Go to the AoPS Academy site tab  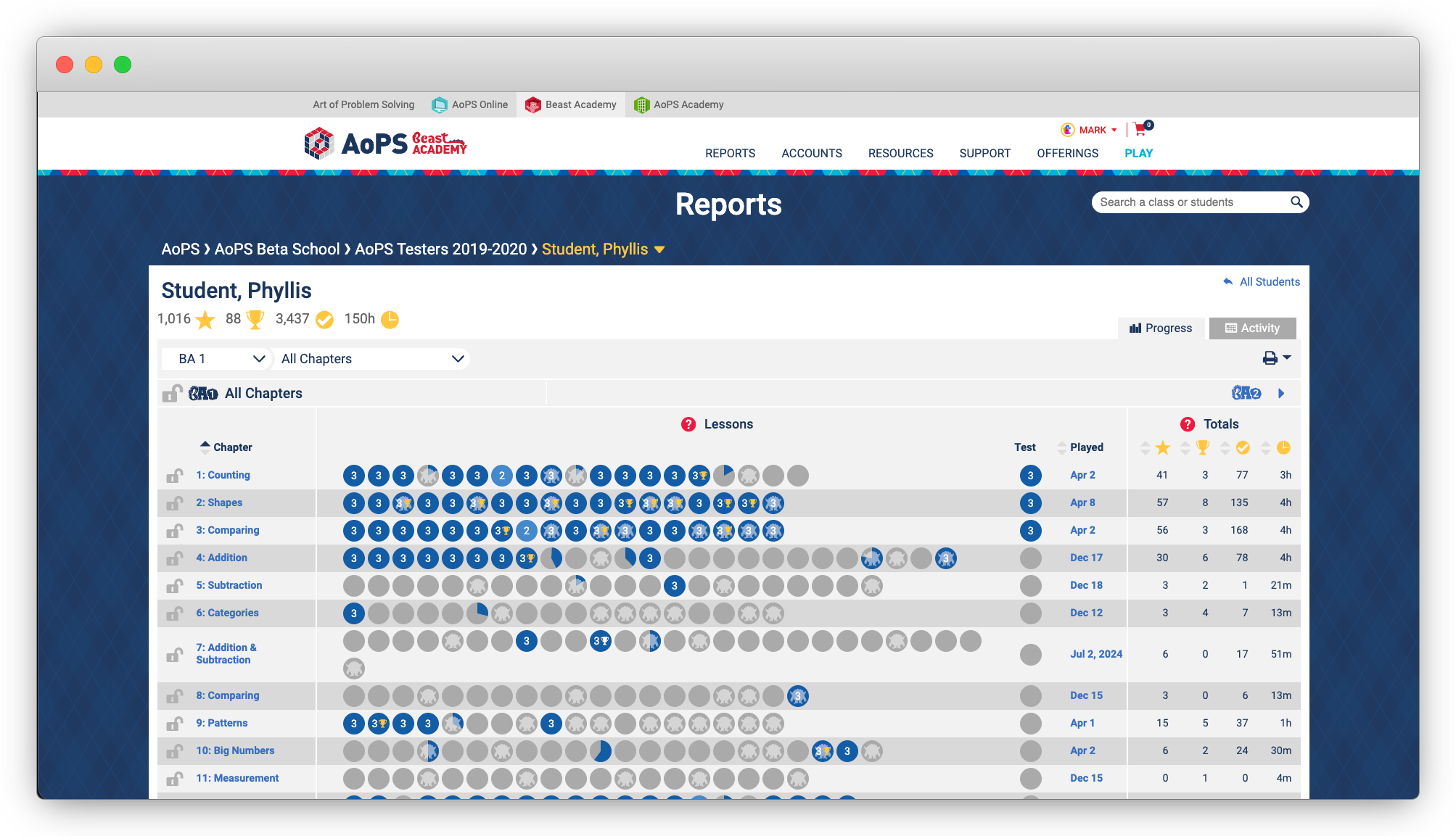pyautogui.click(x=678, y=104)
